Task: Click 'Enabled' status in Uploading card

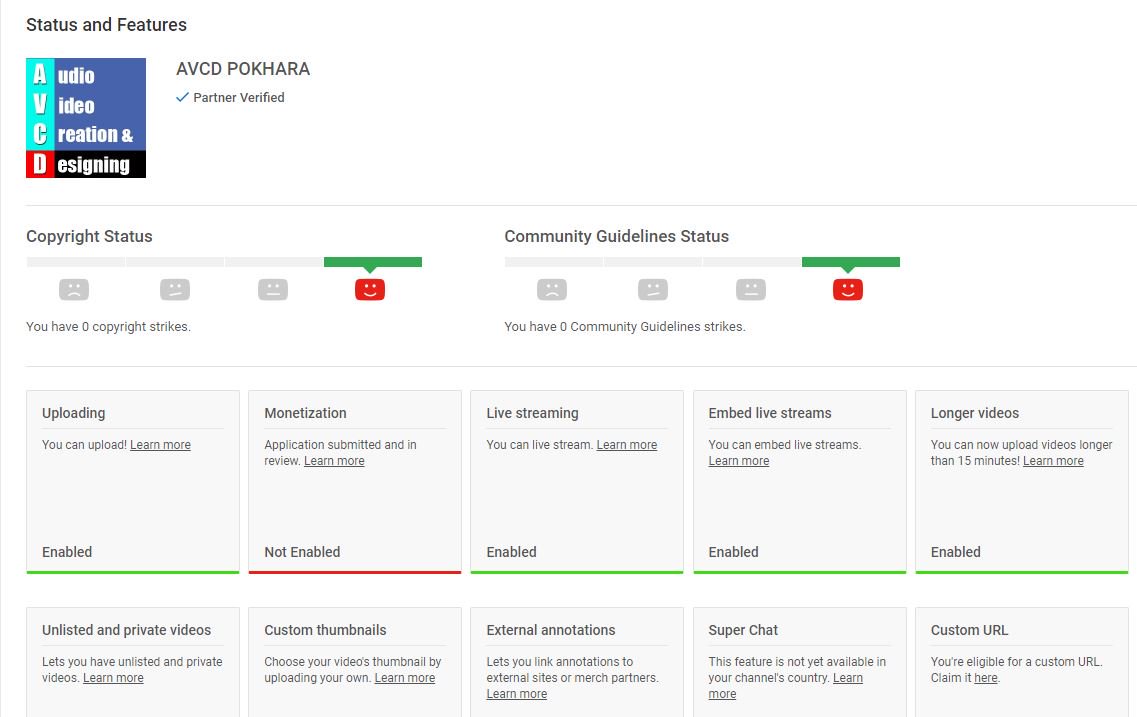Action: click(x=67, y=552)
